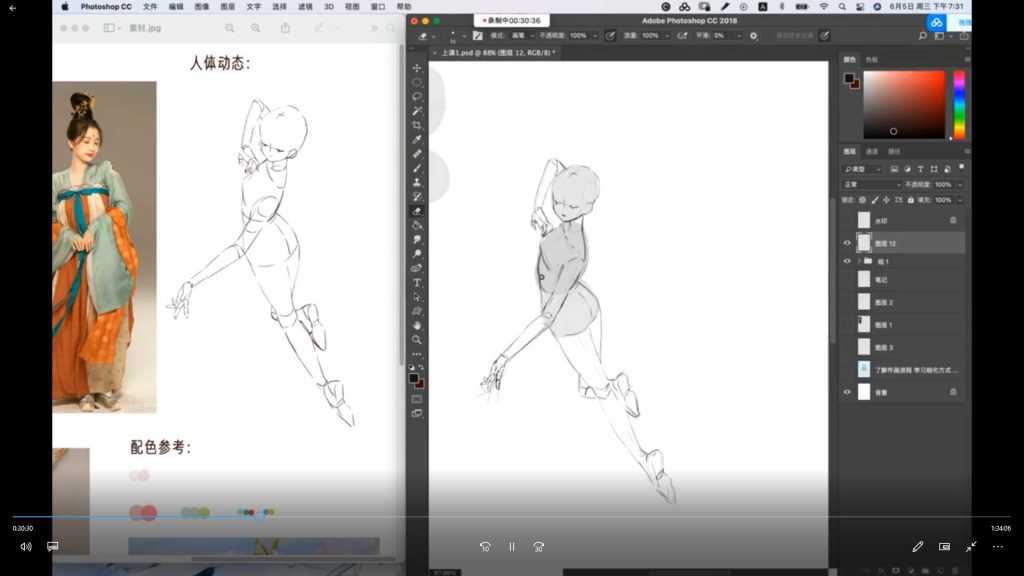Image resolution: width=1024 pixels, height=576 pixels.
Task: Select the Brush tool
Action: click(417, 168)
